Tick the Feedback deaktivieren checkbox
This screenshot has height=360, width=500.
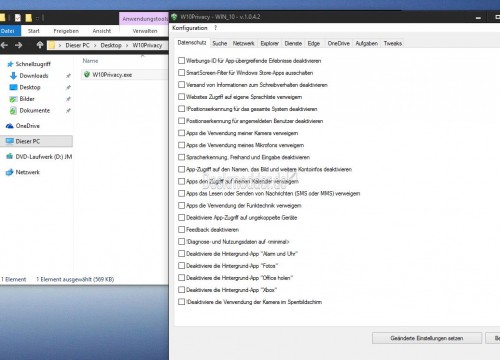coord(181,229)
